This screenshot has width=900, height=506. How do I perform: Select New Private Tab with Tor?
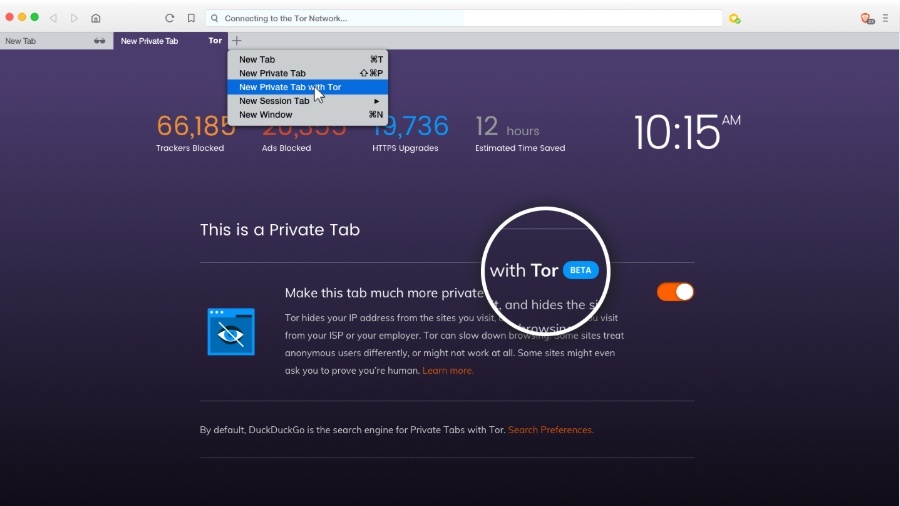click(308, 87)
